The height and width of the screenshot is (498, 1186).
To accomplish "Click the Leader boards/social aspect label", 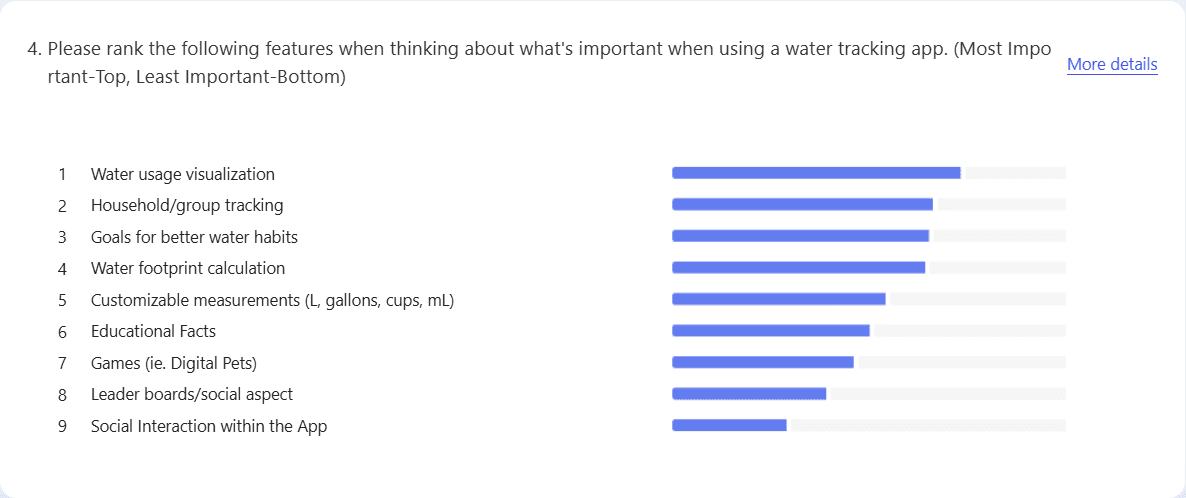I will tap(191, 394).
